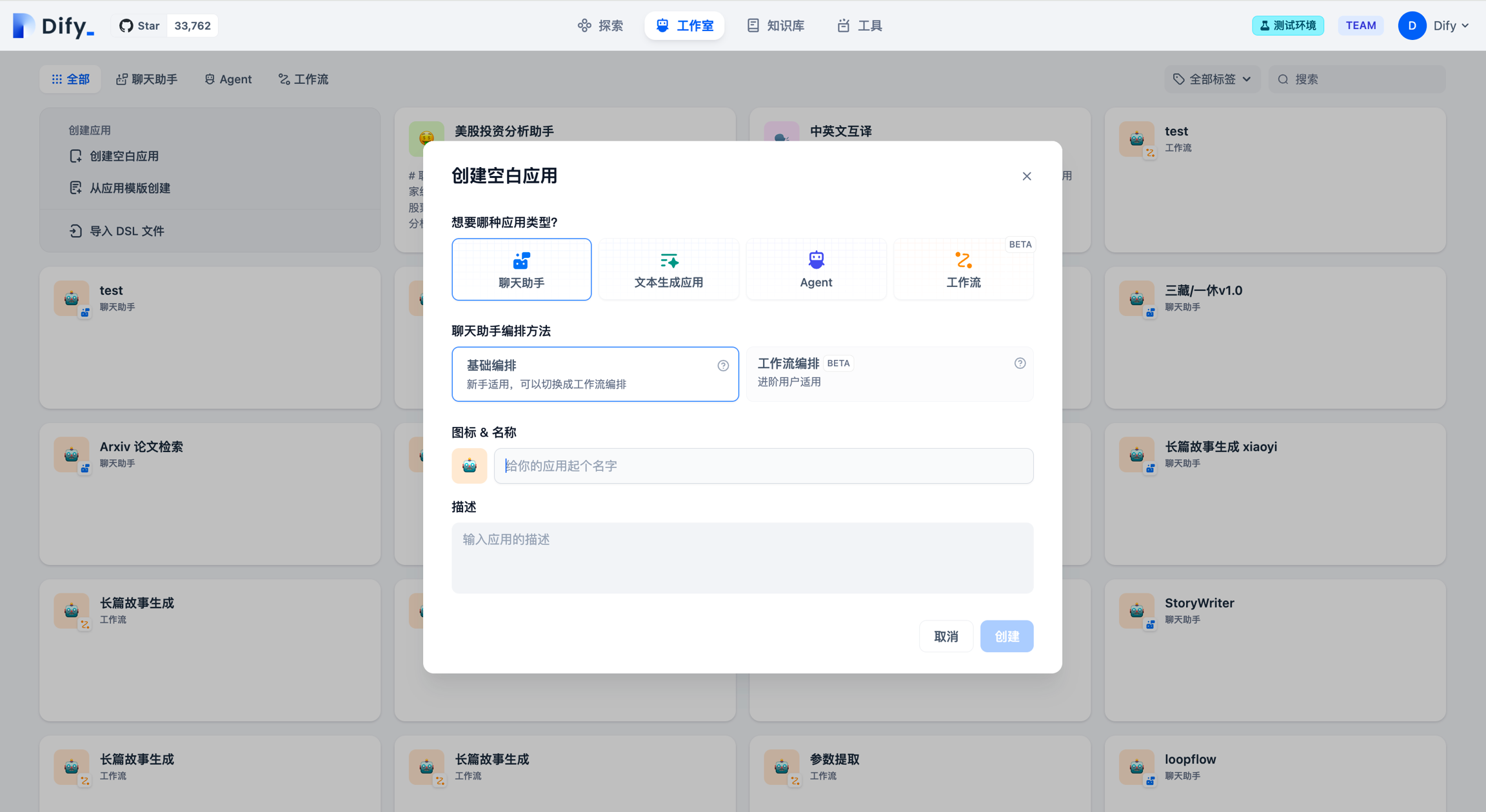Select the 工作流 BETA app type
Screen dimensions: 1486x812
(x=963, y=270)
